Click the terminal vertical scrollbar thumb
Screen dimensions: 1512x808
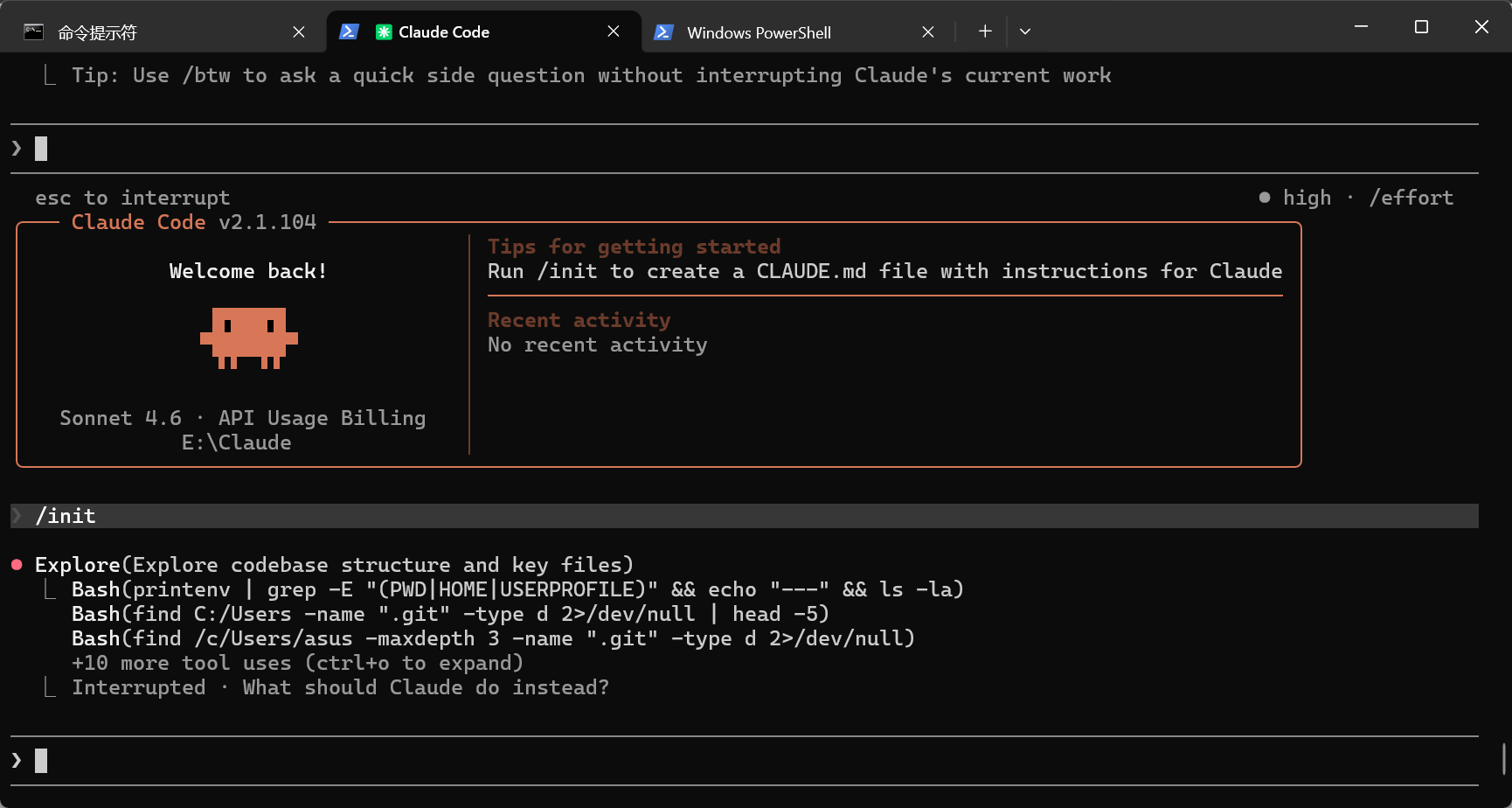pyautogui.click(x=1504, y=759)
